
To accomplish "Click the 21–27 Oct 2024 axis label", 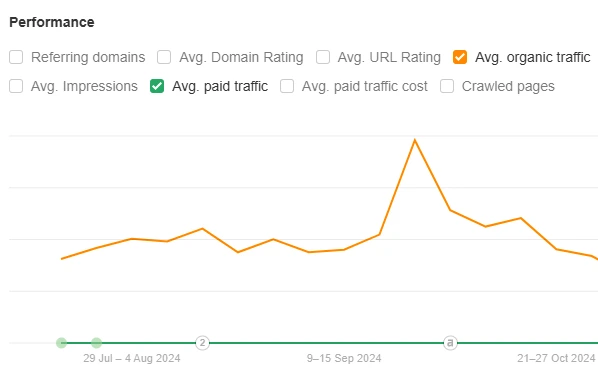I will 556,359.
